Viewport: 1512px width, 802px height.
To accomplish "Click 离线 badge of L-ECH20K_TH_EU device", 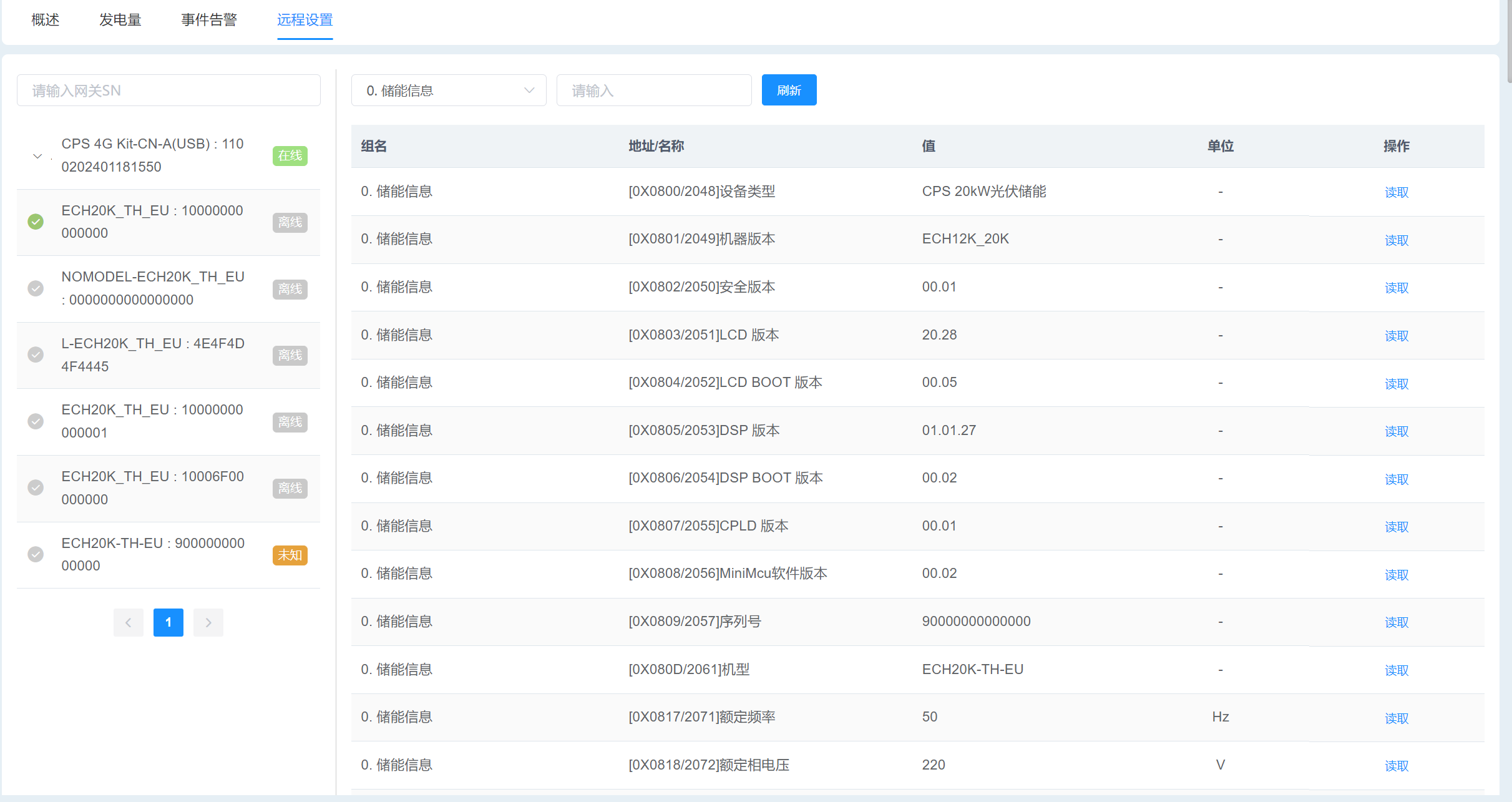I will click(x=290, y=355).
